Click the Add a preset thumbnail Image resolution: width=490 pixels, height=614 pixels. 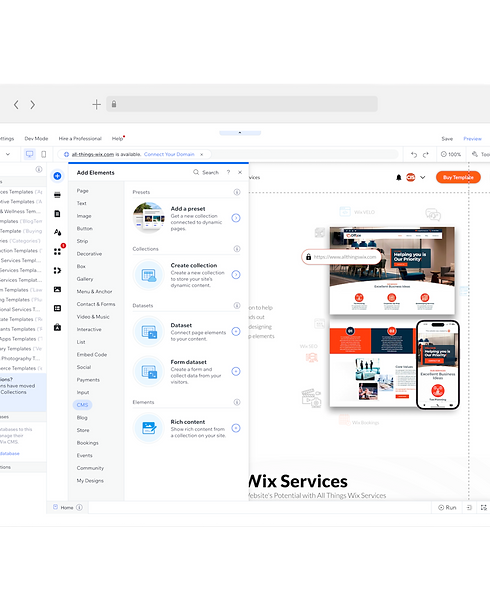coord(149,218)
